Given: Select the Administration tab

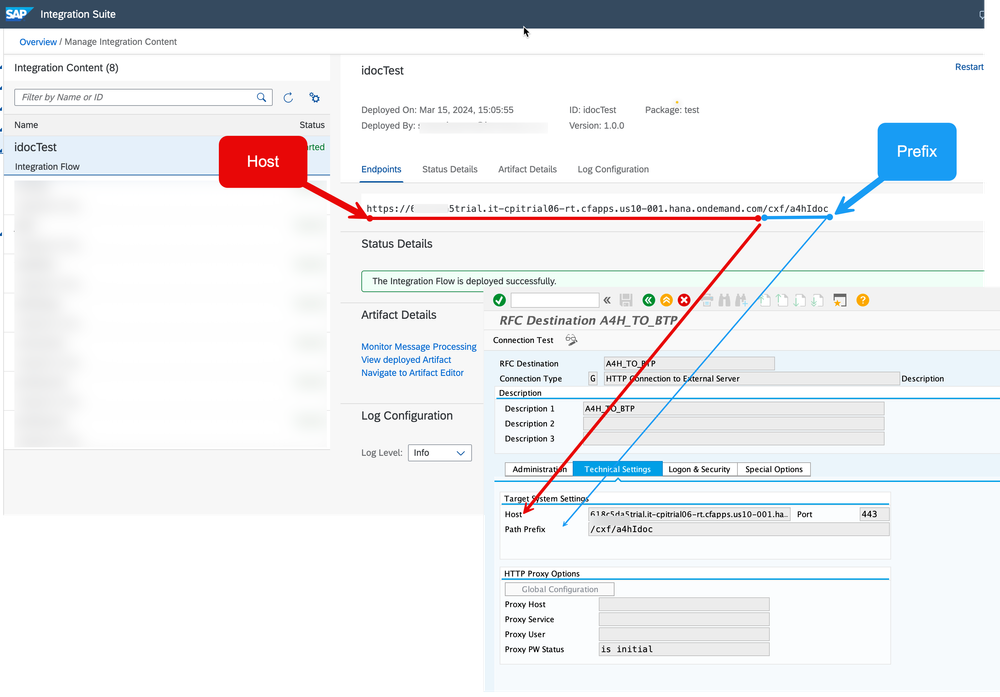Looking at the screenshot, I should click(538, 468).
